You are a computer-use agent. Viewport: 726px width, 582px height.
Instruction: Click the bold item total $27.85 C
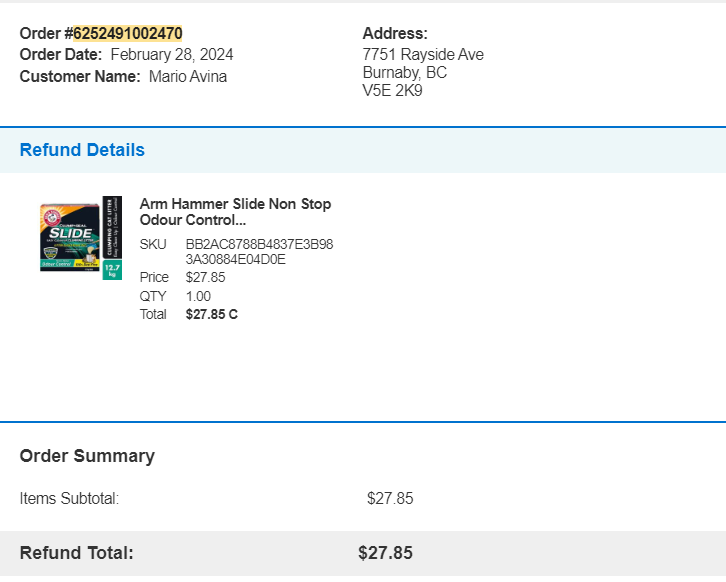[212, 314]
